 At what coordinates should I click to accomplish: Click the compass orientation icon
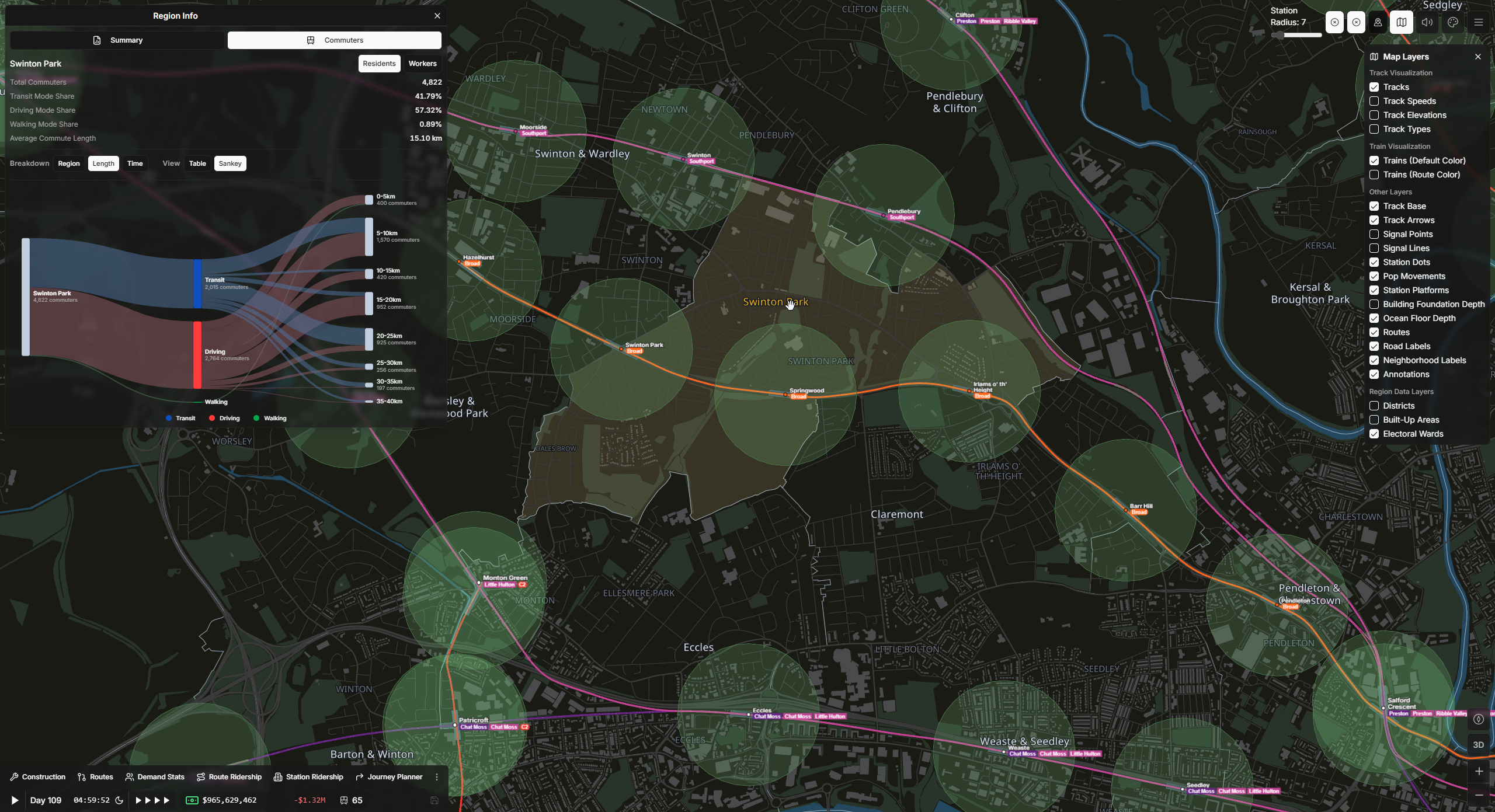click(1478, 719)
